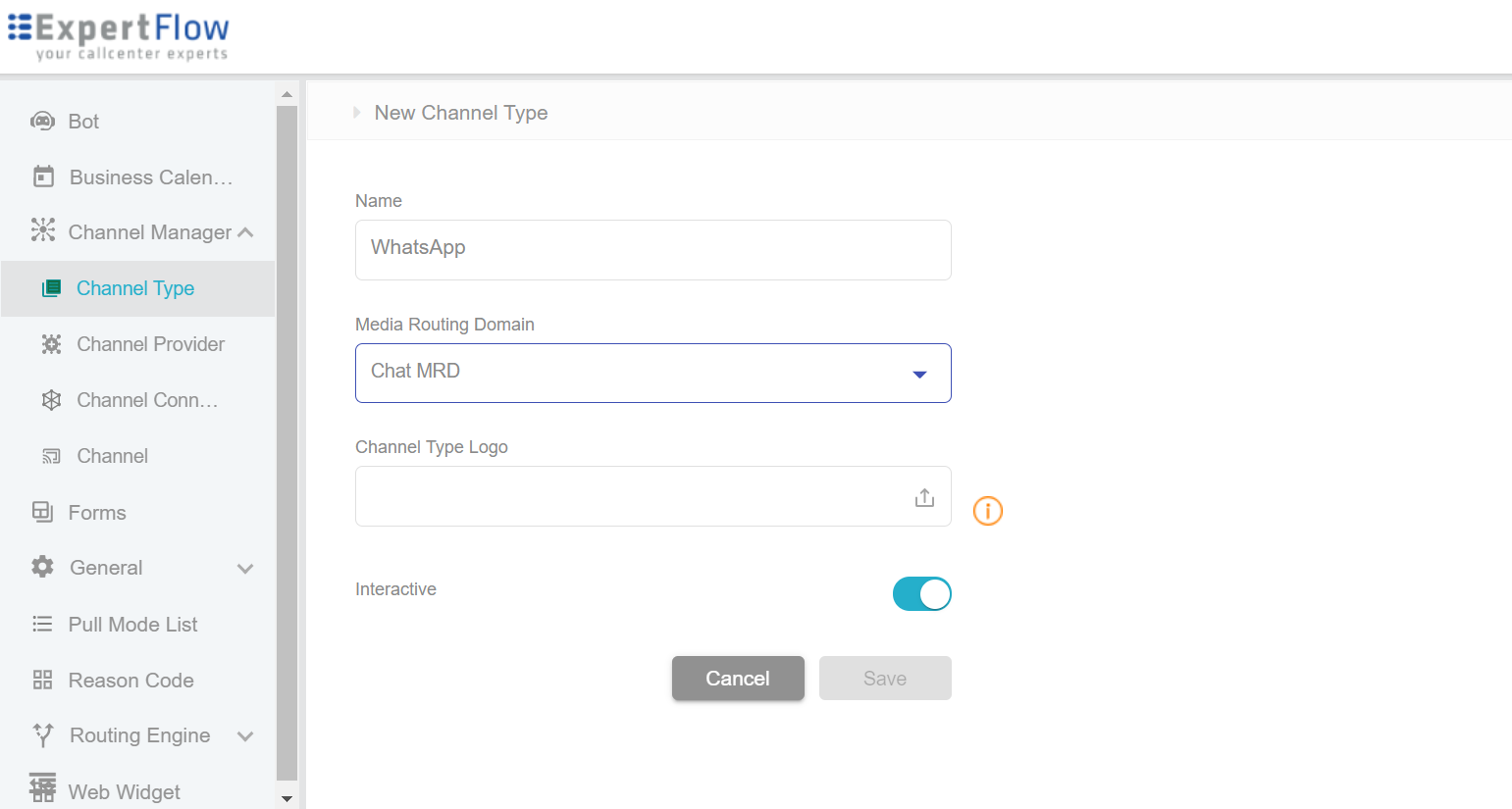The height and width of the screenshot is (809, 1512).
Task: Disable the Interactive toggle
Action: tap(921, 593)
